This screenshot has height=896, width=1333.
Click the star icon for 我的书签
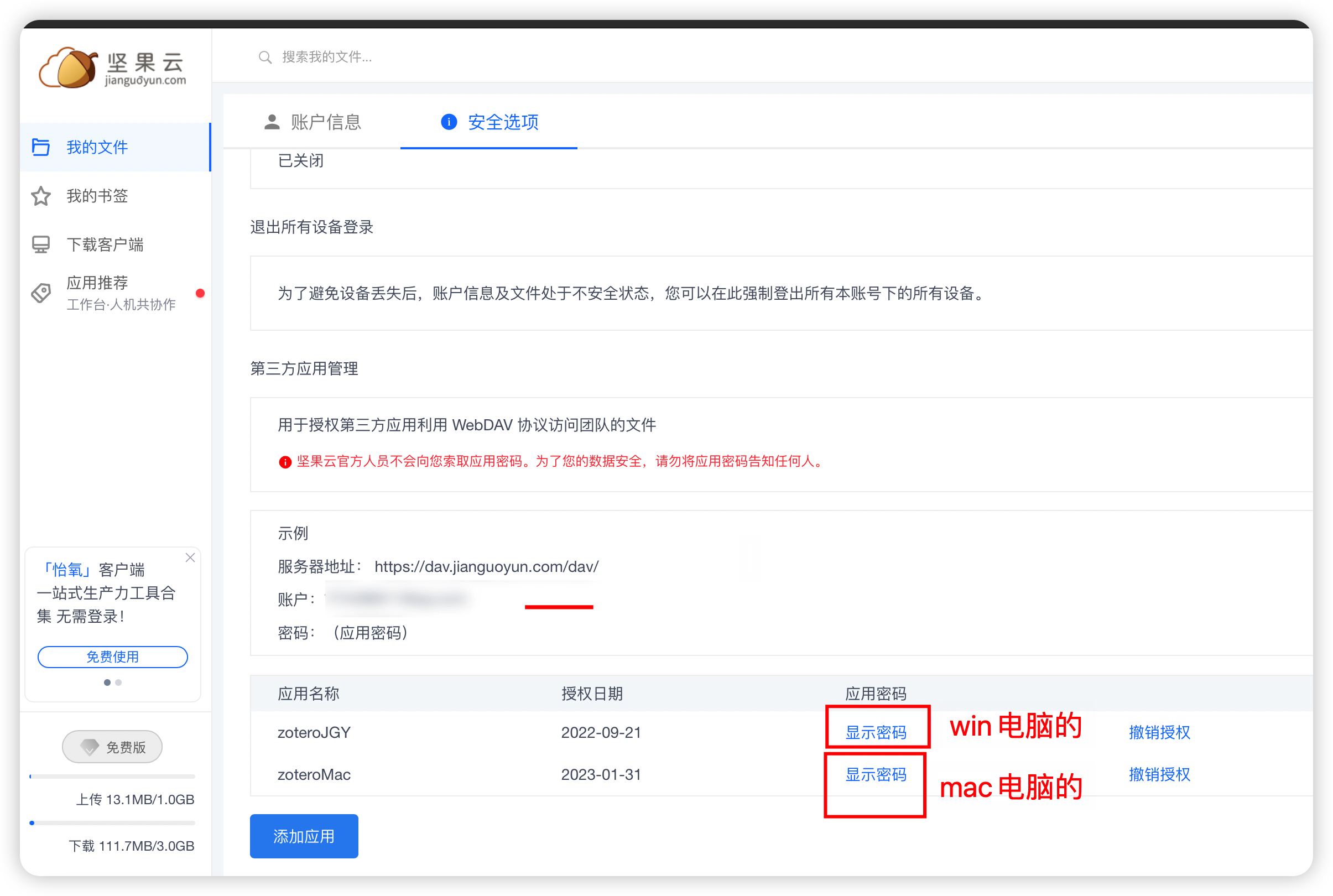[41, 196]
